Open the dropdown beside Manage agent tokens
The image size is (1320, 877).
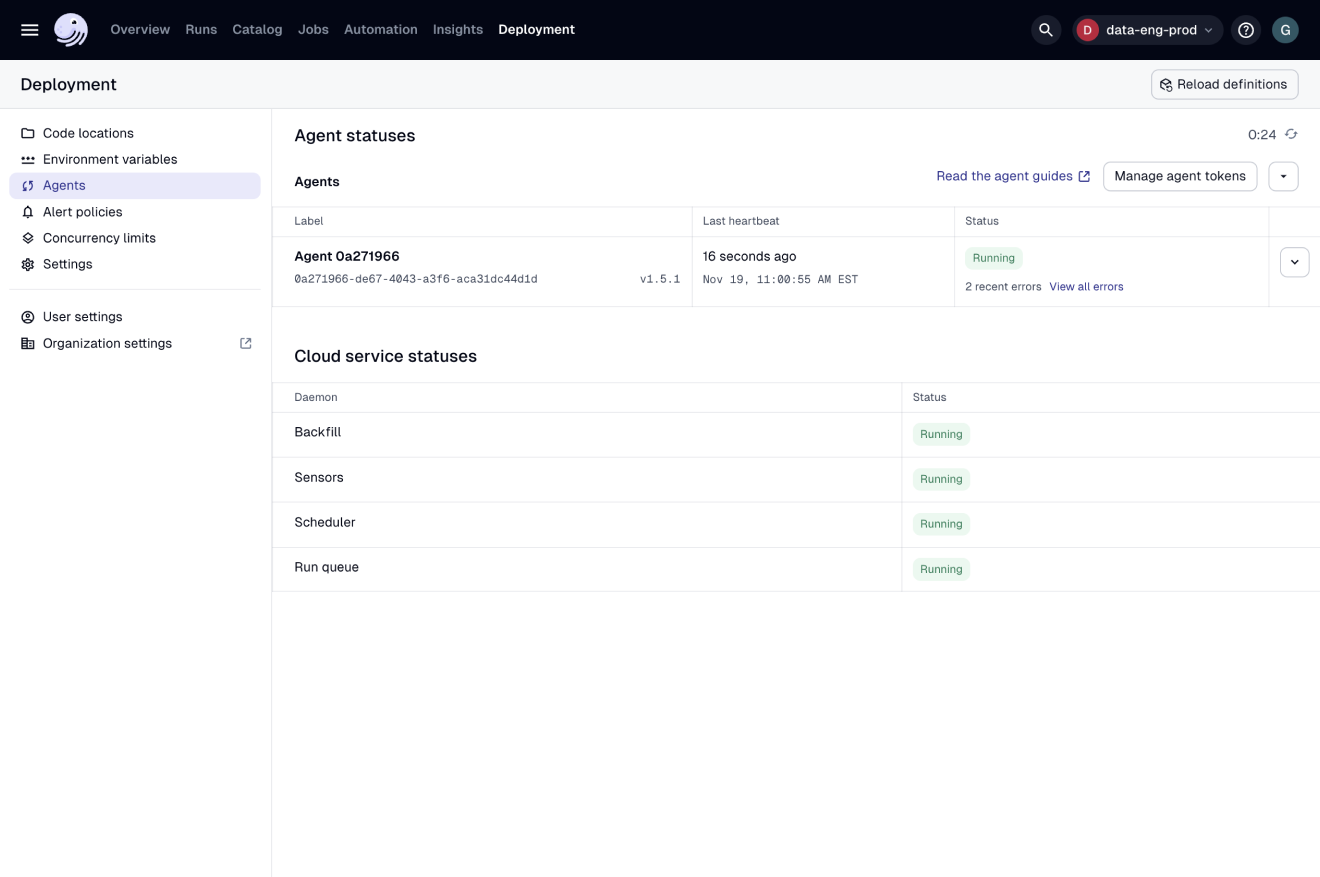click(x=1283, y=176)
